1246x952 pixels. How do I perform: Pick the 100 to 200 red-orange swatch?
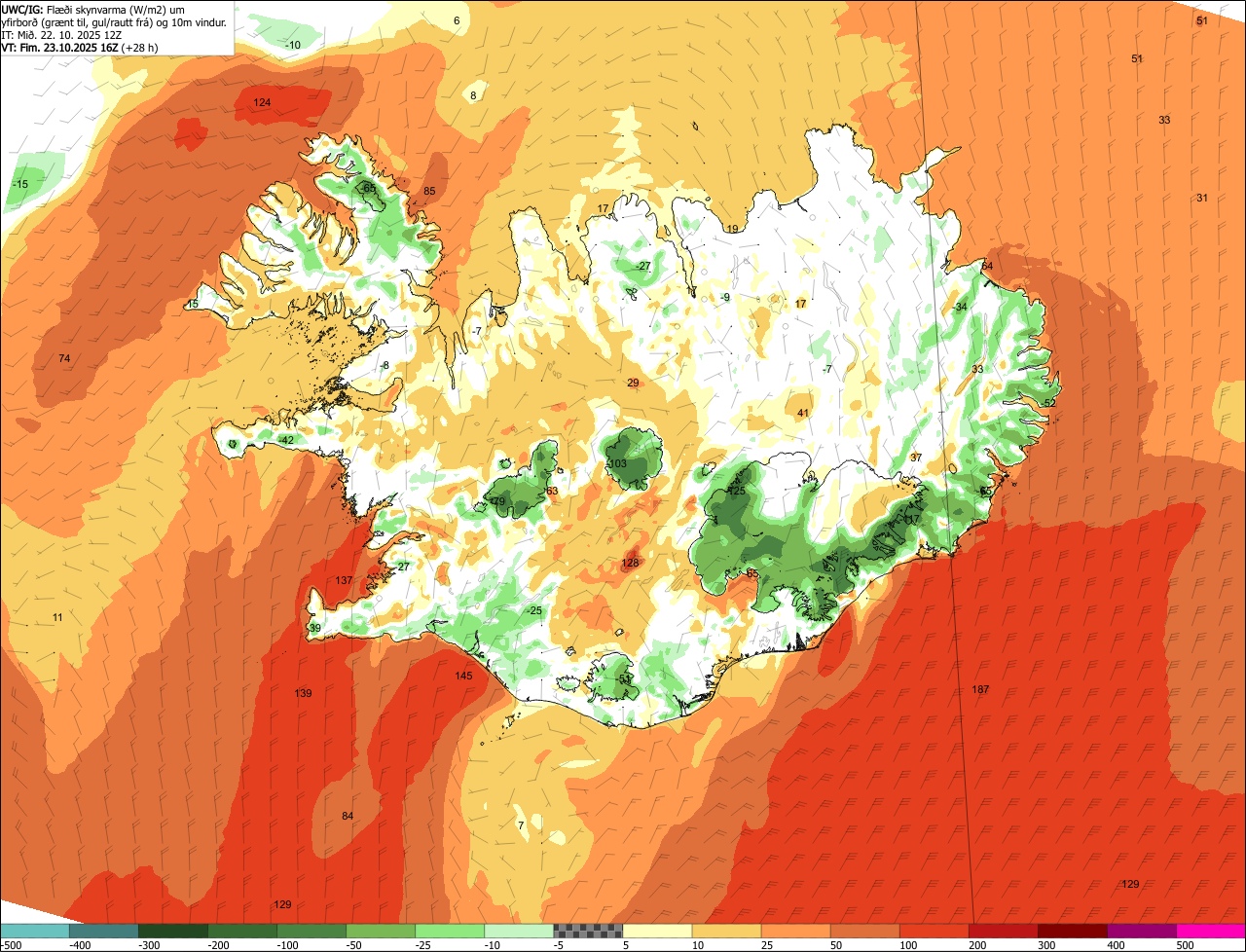934,931
